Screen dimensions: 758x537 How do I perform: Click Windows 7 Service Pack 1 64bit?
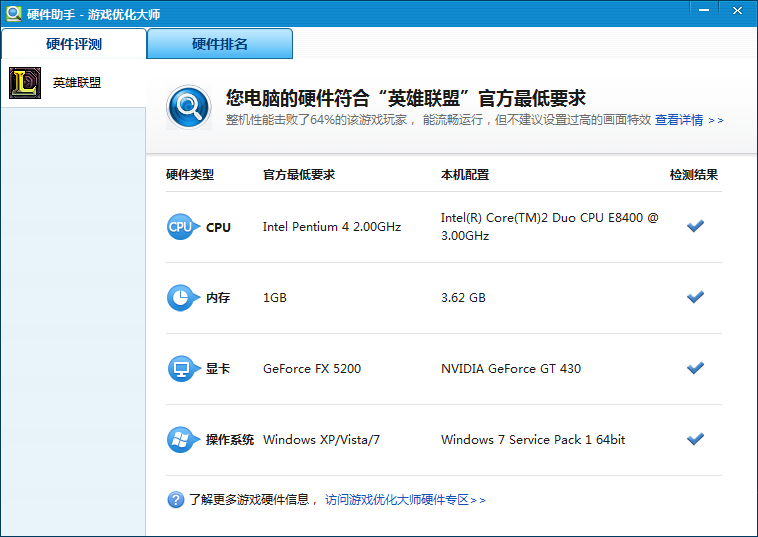pos(533,439)
